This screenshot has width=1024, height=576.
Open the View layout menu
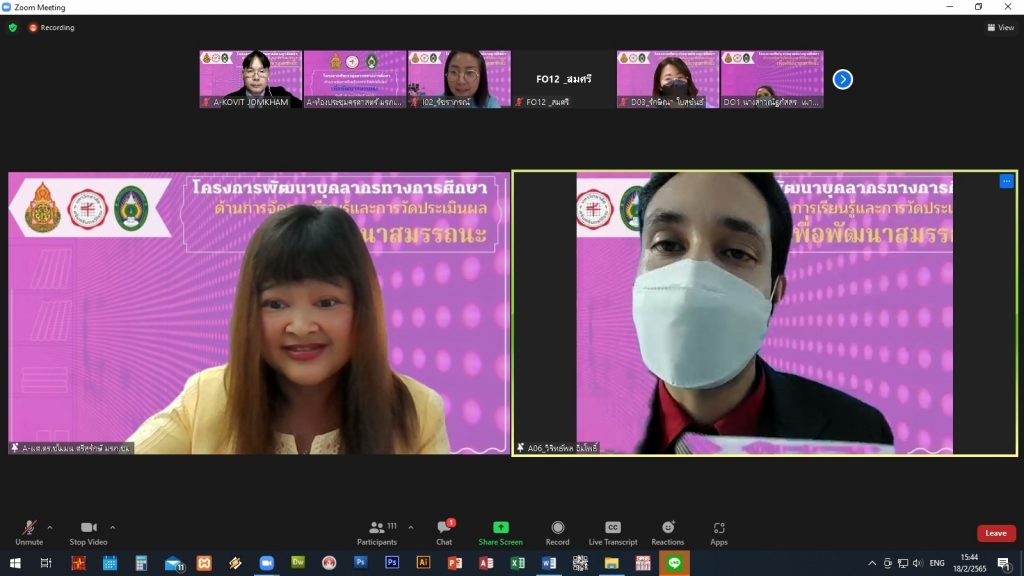(x=1000, y=27)
